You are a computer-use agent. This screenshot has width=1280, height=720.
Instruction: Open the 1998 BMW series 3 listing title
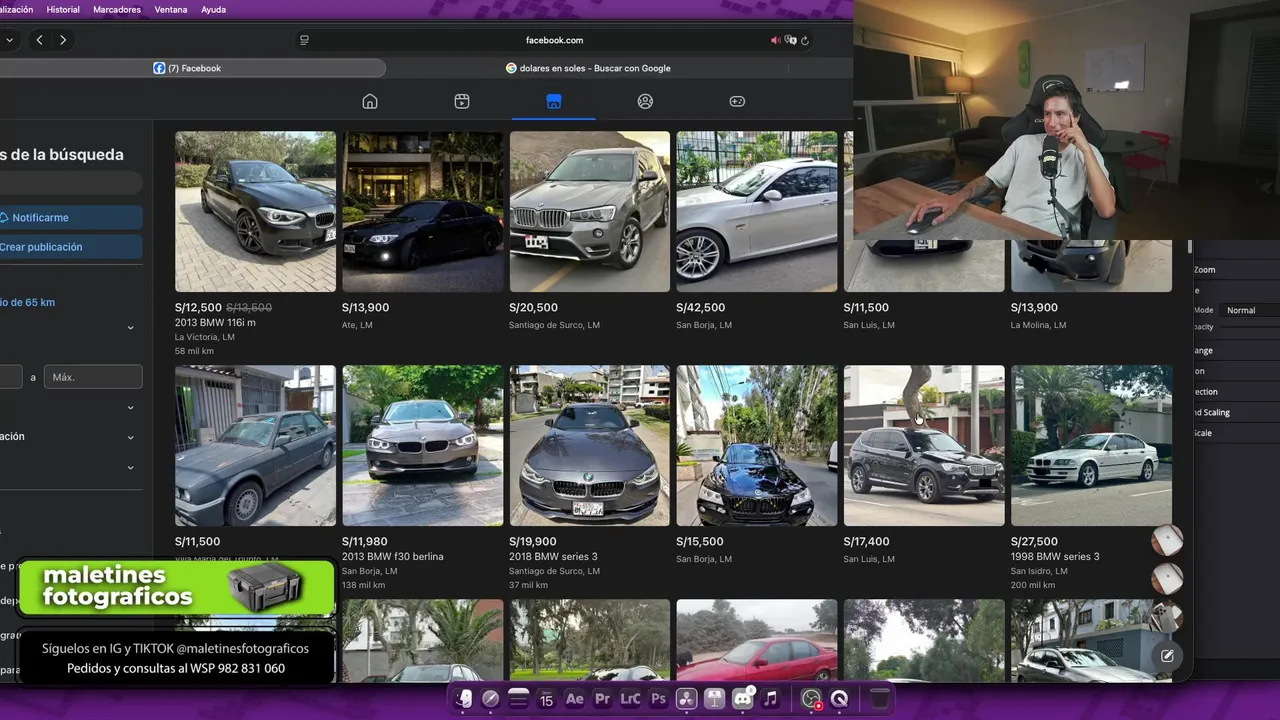click(1057, 556)
